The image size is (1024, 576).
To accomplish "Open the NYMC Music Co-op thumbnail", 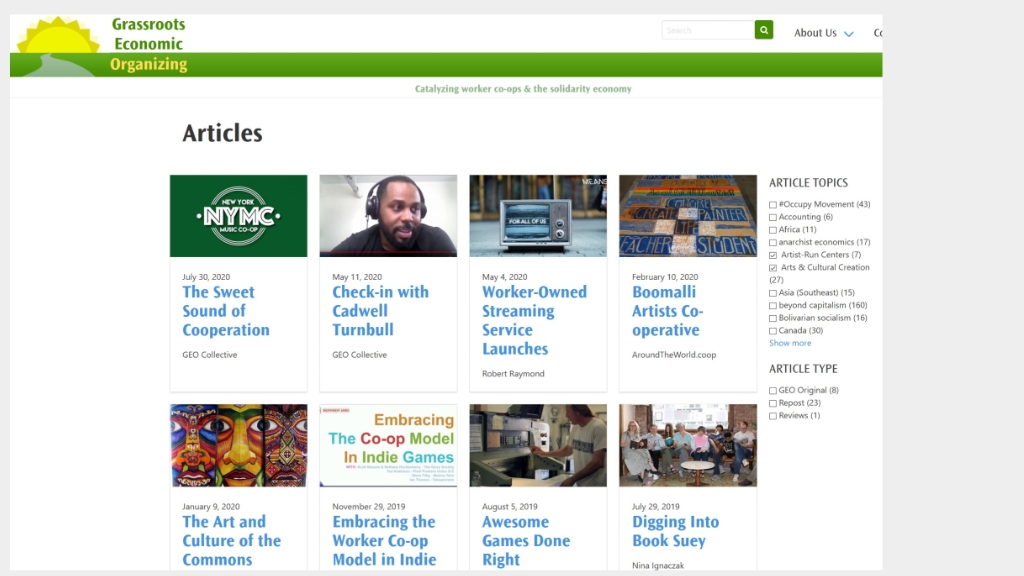I will [238, 216].
